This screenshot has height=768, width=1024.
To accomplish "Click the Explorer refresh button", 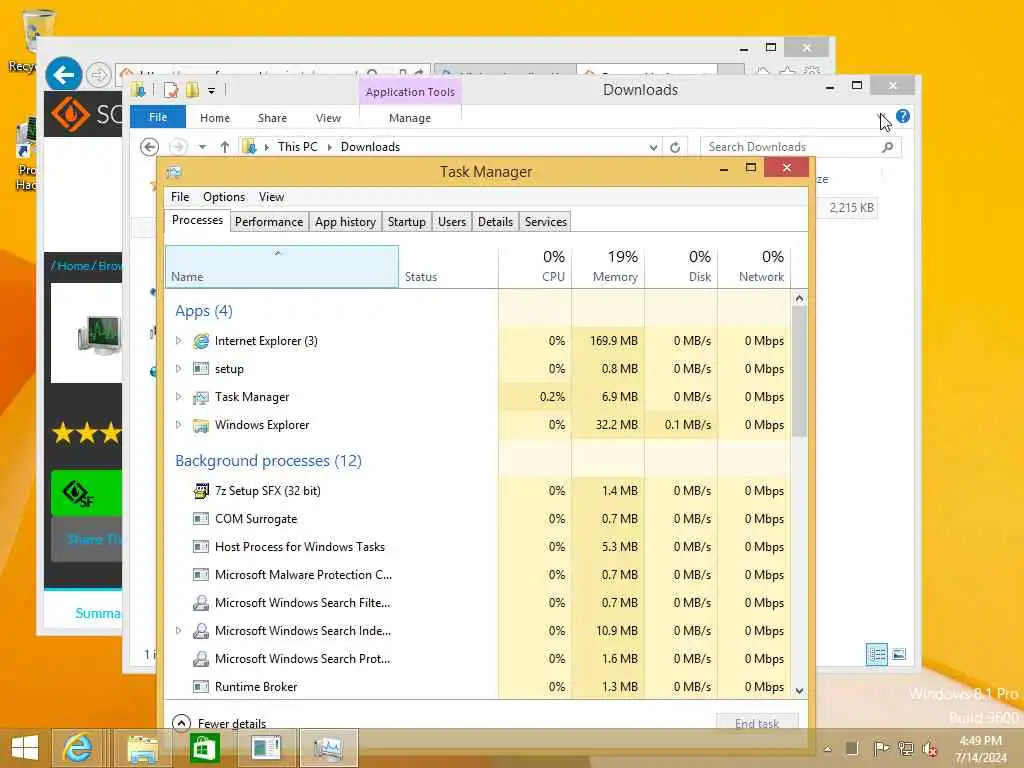I will 675,148.
